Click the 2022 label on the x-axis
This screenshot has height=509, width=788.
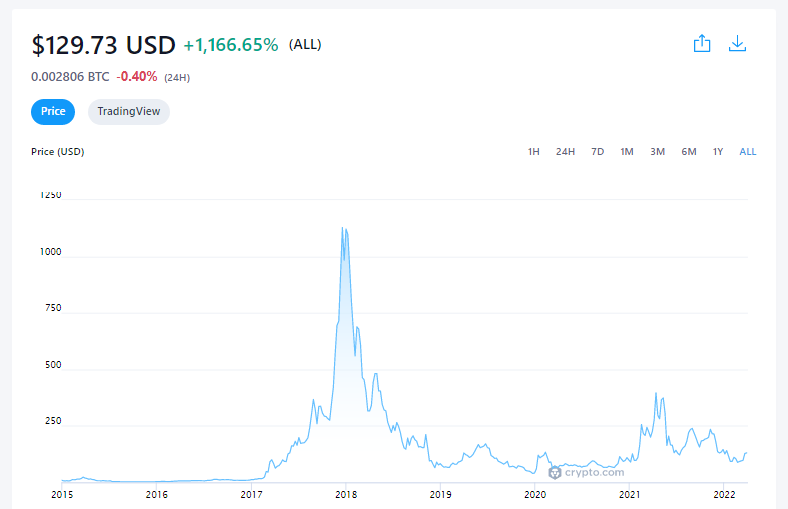pos(724,495)
